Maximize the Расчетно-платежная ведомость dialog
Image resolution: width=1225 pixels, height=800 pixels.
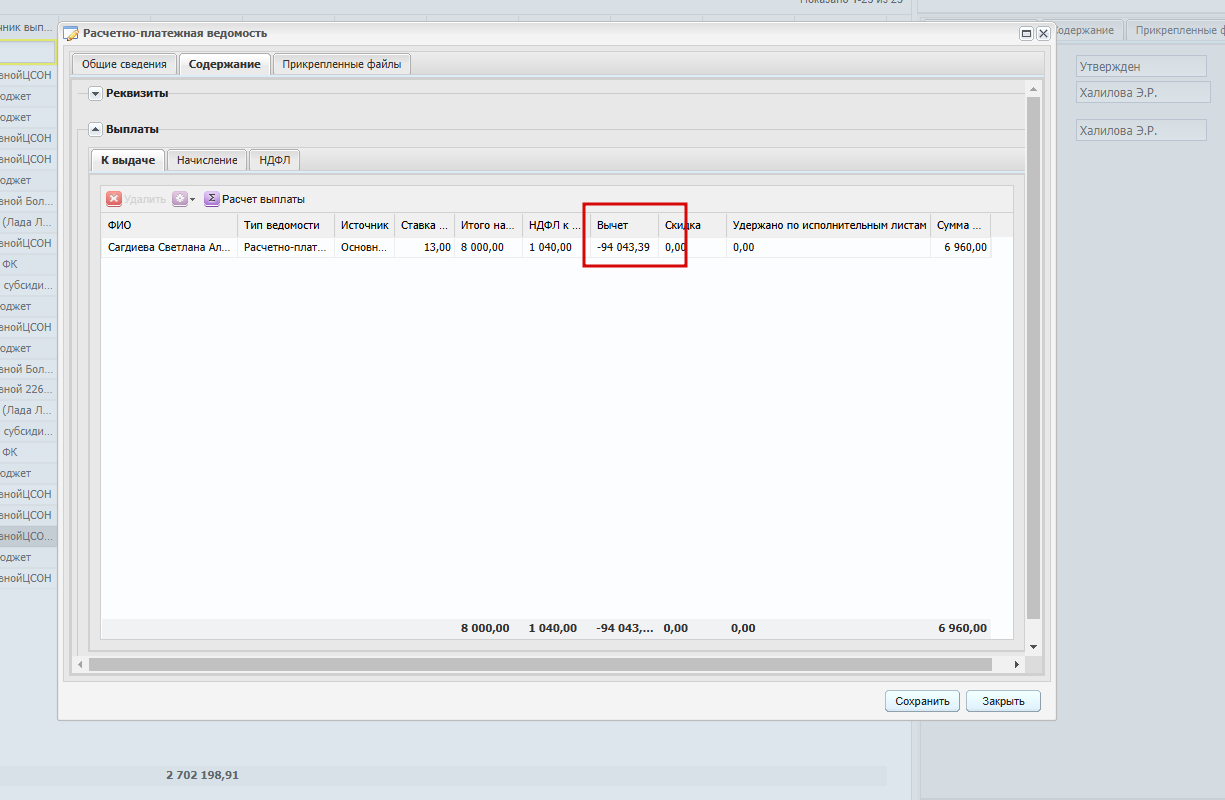pyautogui.click(x=1026, y=33)
